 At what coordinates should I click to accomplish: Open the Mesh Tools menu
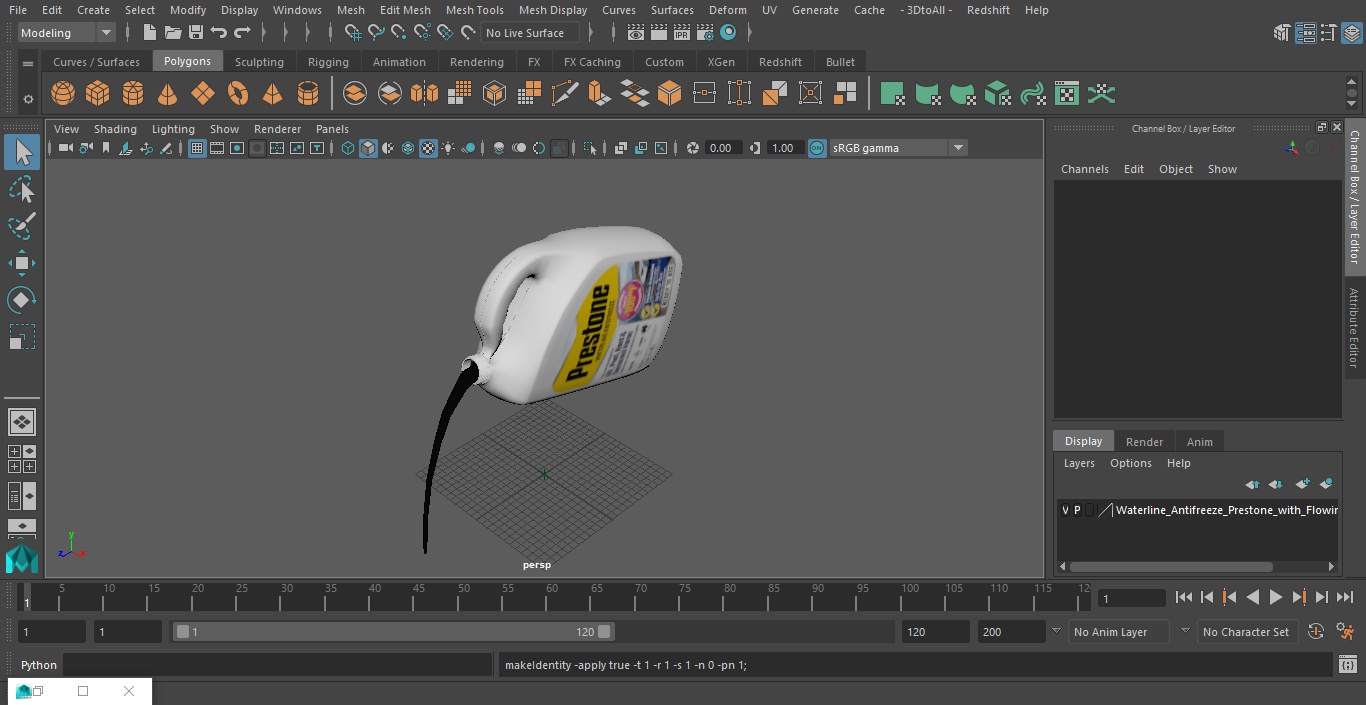(474, 10)
